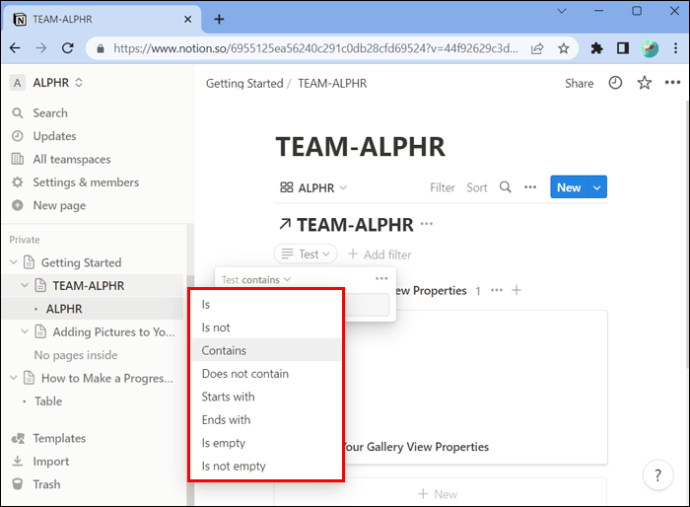Open the Test filter pill dropdown

point(305,254)
